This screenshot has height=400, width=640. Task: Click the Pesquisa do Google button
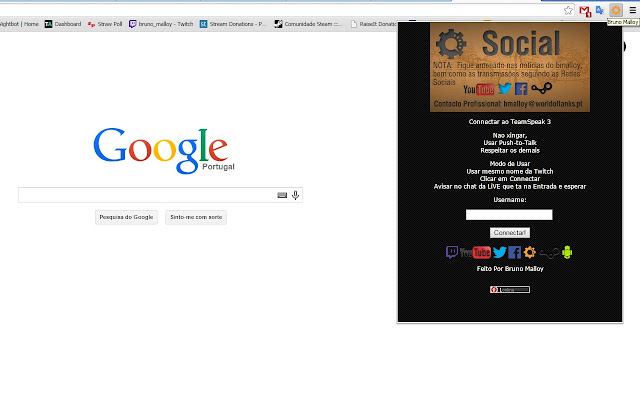pos(126,217)
